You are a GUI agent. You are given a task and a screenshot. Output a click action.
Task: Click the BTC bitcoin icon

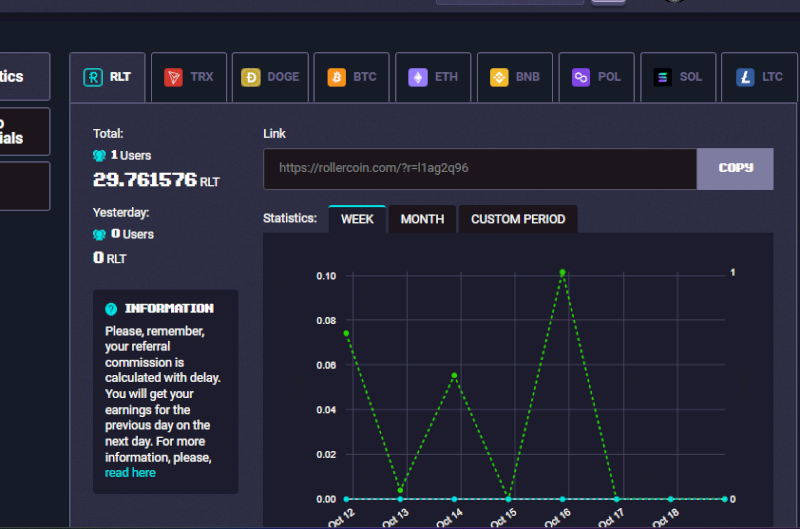tap(336, 77)
